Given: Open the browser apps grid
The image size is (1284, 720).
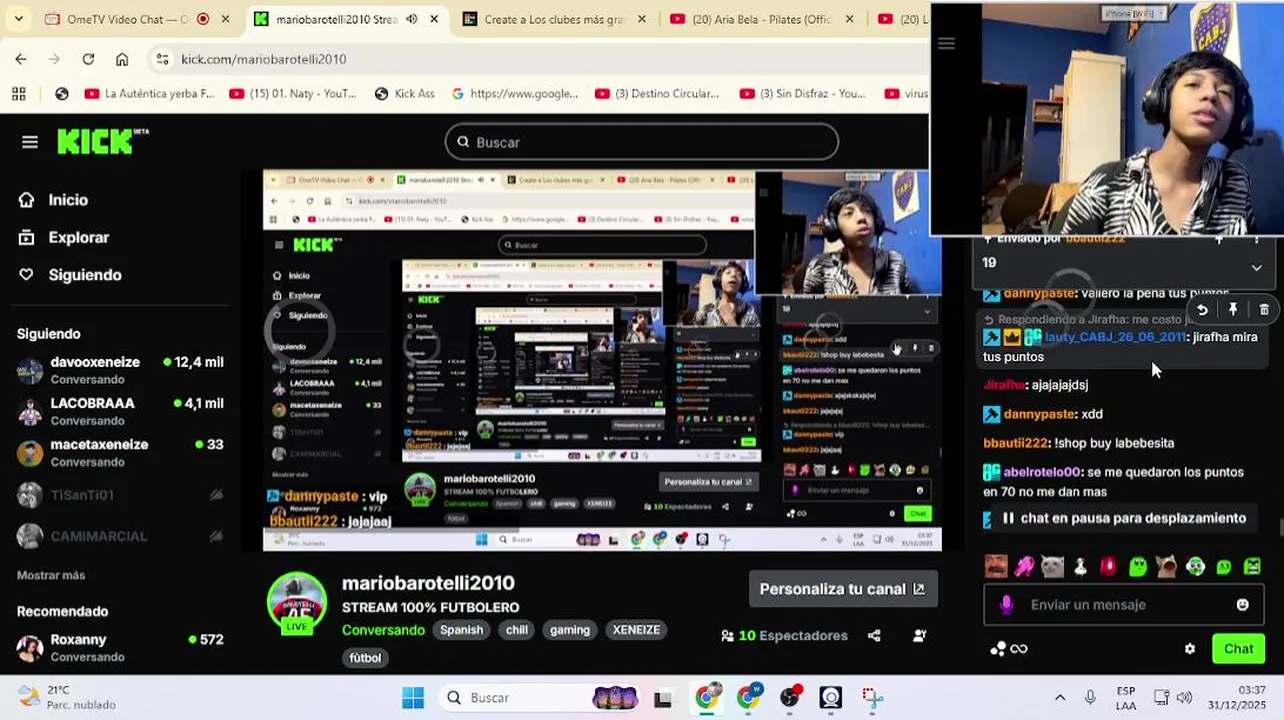Looking at the screenshot, I should (x=18, y=94).
